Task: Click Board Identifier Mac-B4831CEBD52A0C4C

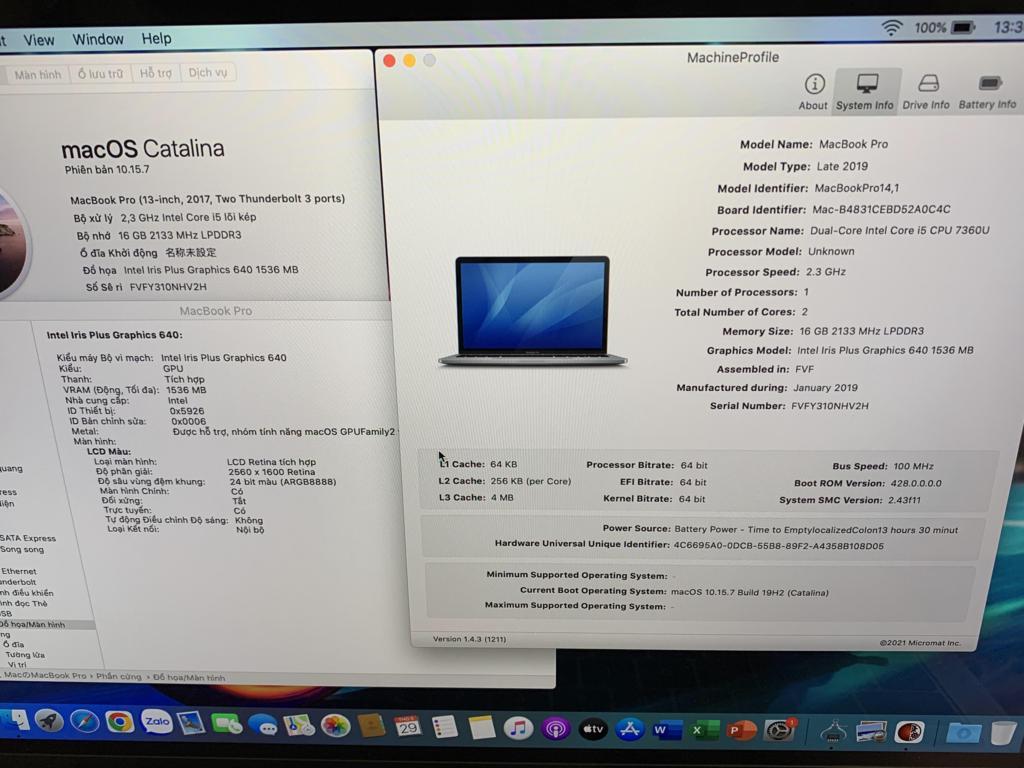Action: (881, 210)
